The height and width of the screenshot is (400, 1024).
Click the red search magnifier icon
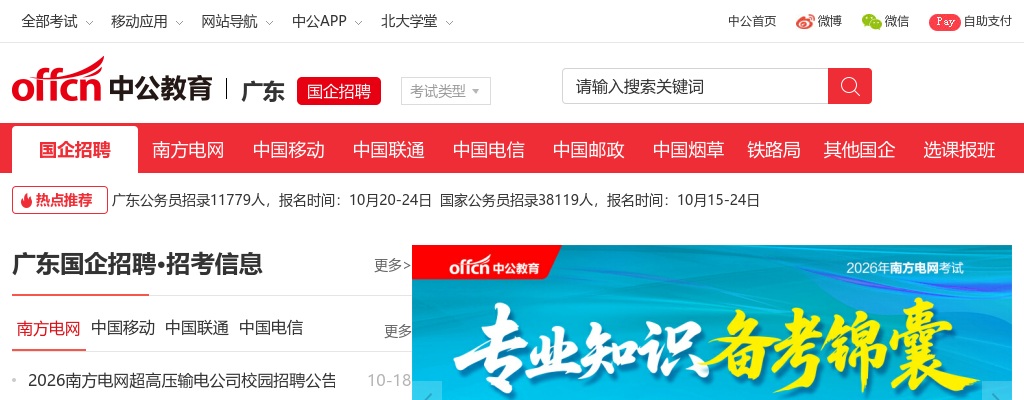coord(850,86)
